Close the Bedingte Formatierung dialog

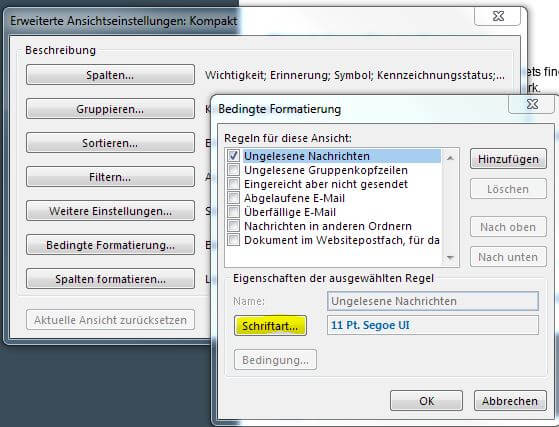(x=532, y=104)
